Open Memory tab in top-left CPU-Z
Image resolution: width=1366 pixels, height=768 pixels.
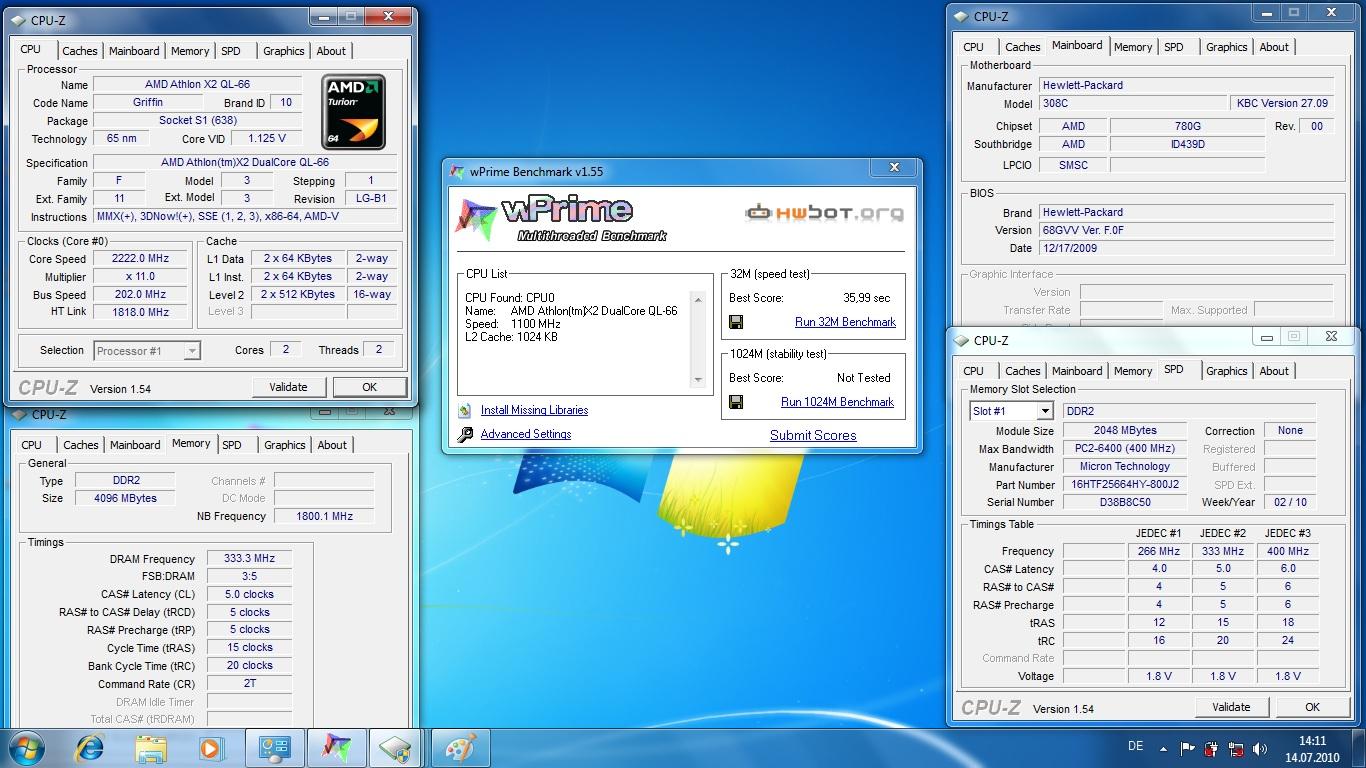tap(190, 51)
